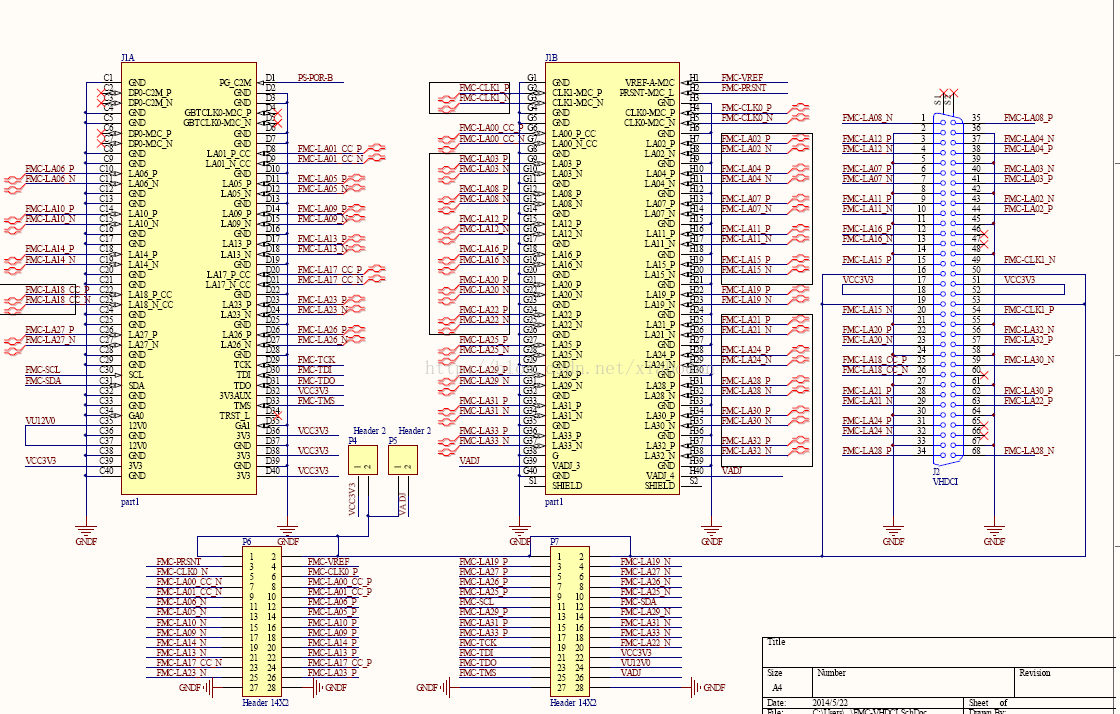
Task: Click FMC-LA22_N net label right of P7
Action: (x=646, y=643)
